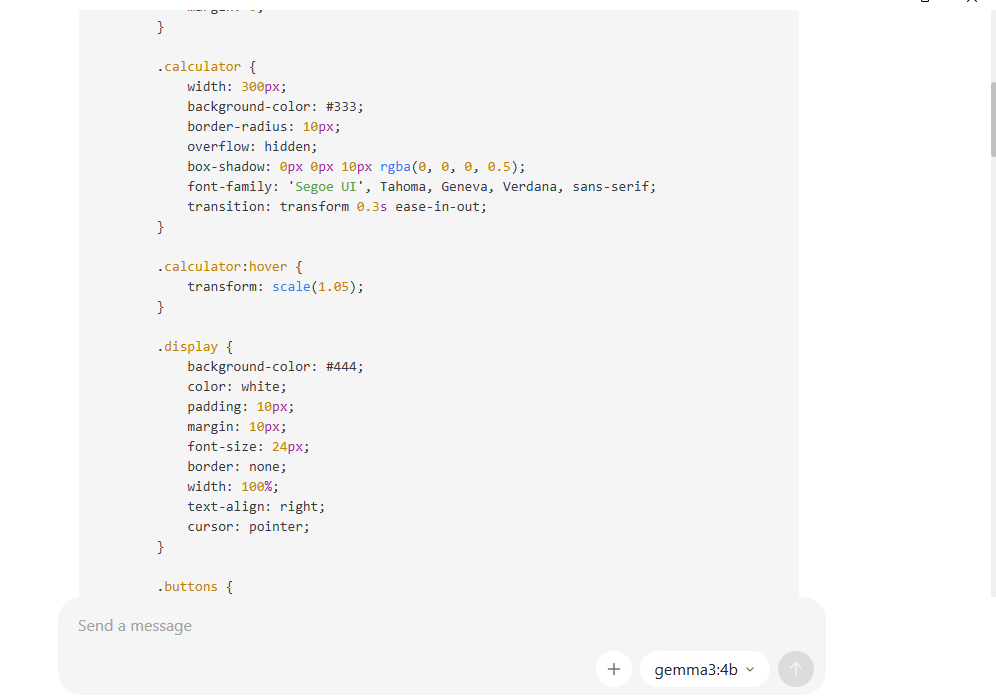Click the width: 100% line
This screenshot has width=996, height=699.
232,487
